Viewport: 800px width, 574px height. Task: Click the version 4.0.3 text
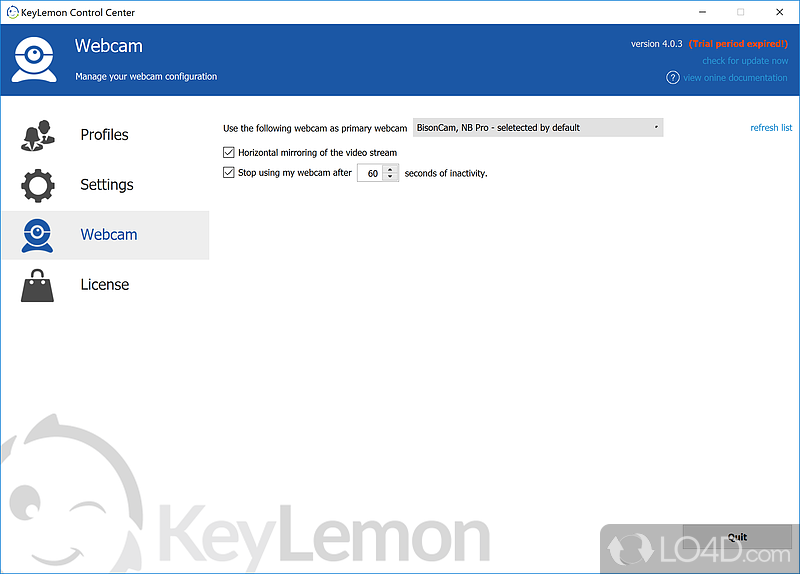click(656, 44)
